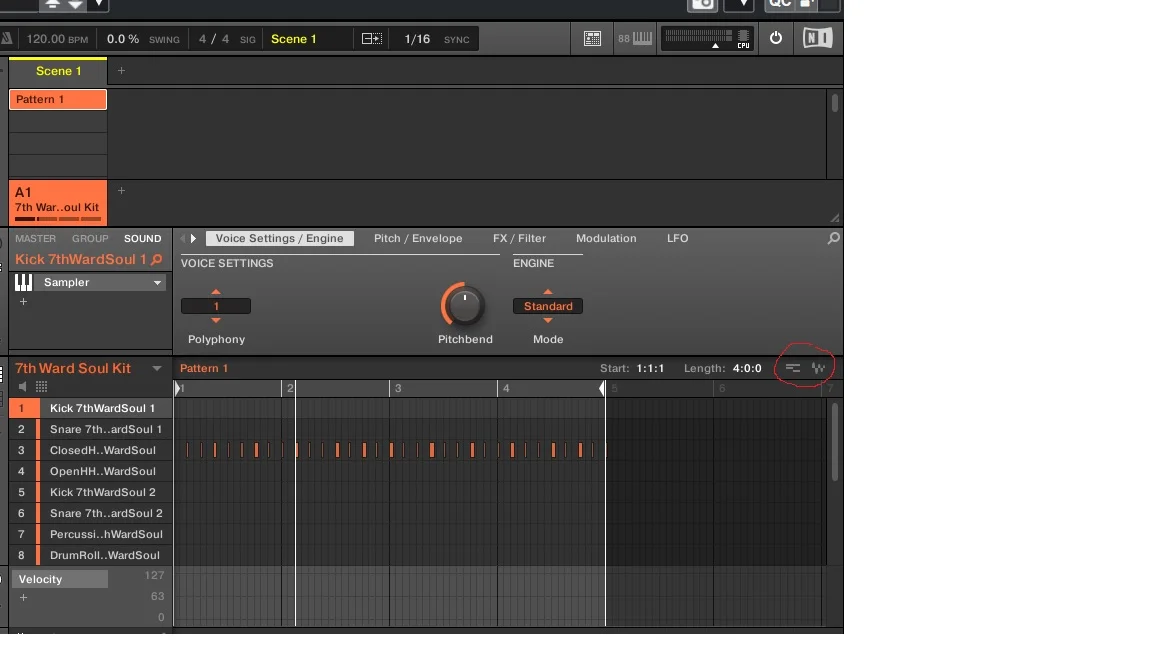Viewport: 1152px width, 648px height.
Task: Open the Sampler plug-in dropdown
Action: pos(157,282)
